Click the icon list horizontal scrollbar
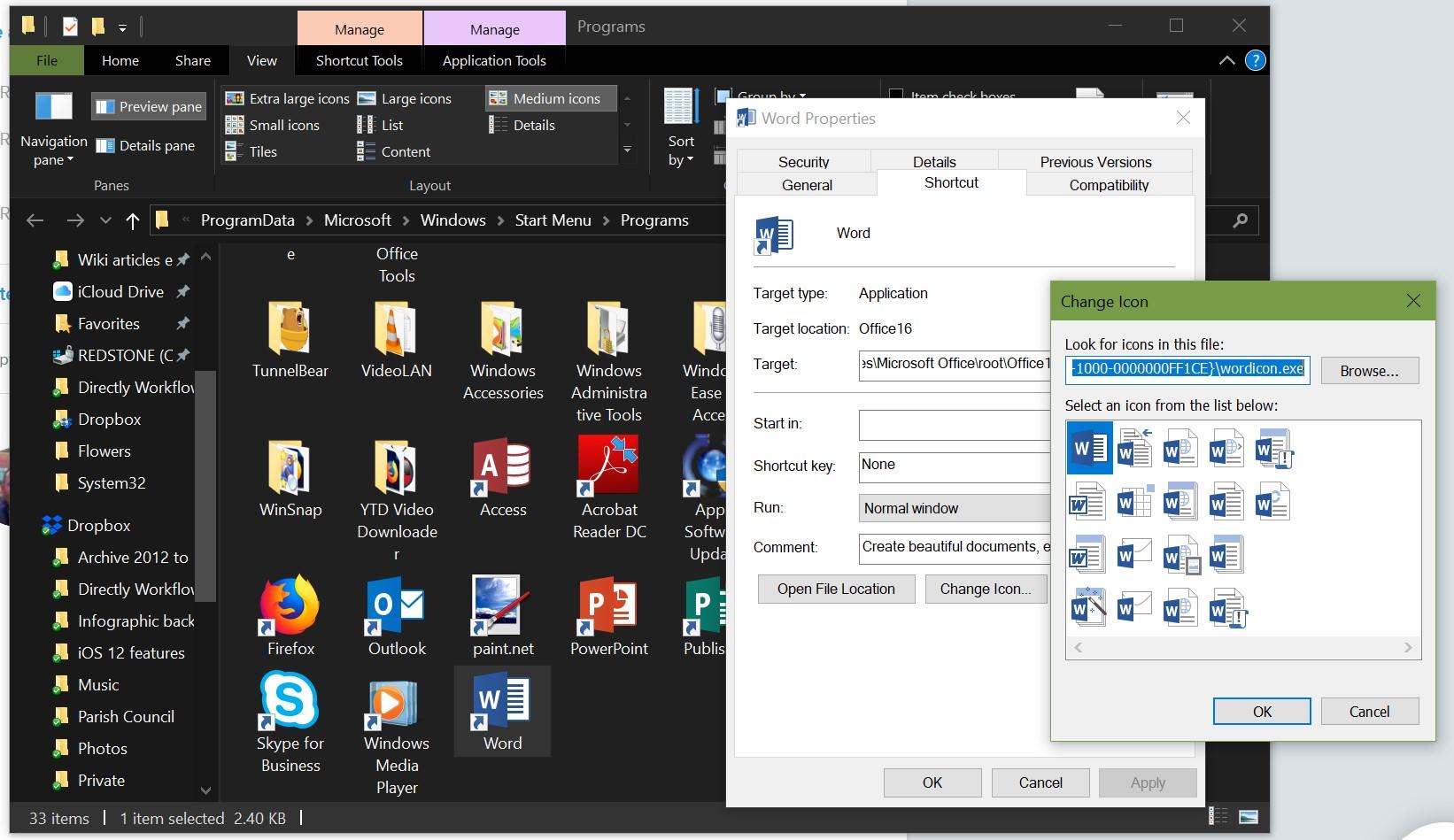 [x=1243, y=648]
